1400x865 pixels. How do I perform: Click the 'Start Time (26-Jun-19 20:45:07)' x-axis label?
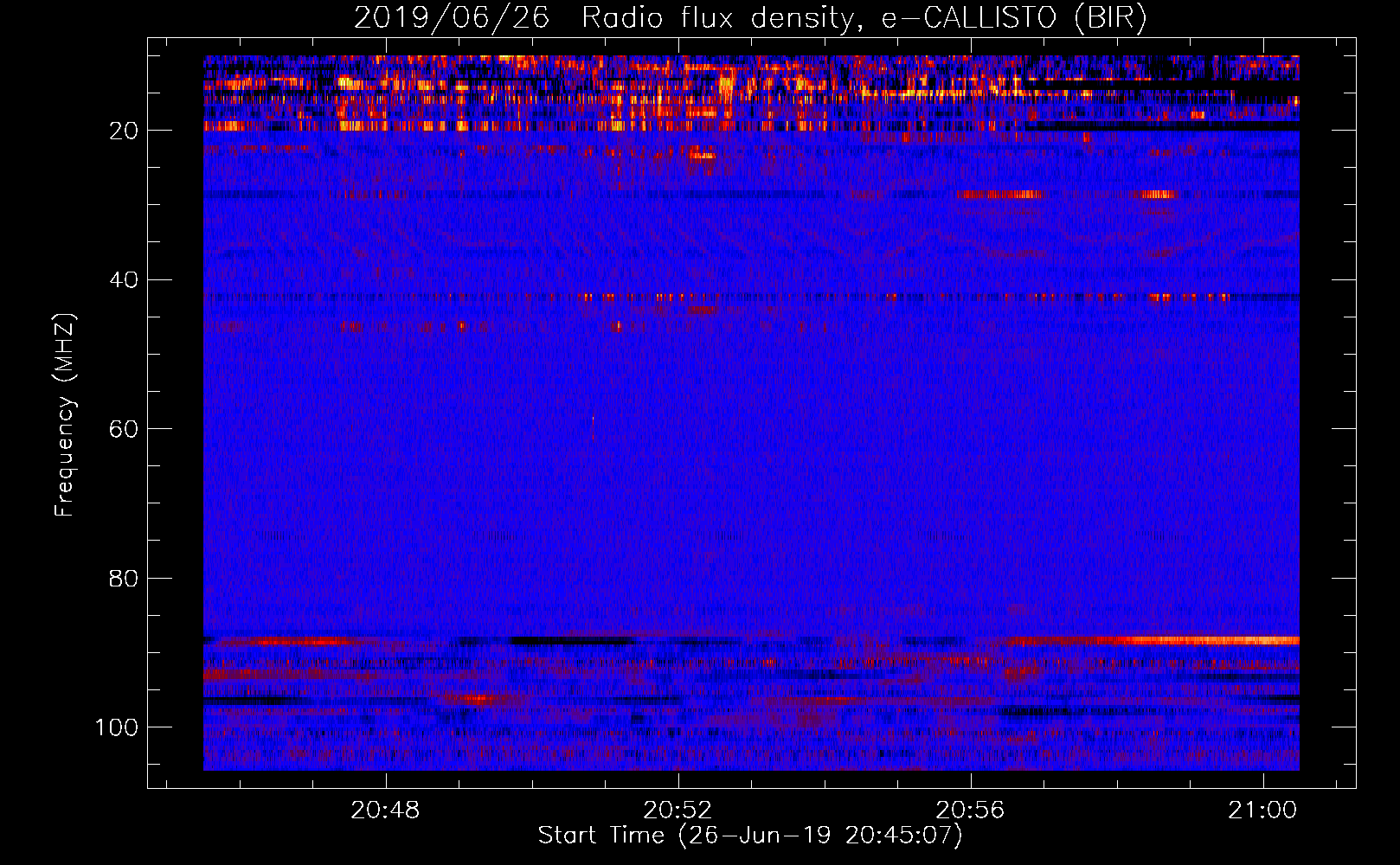750,836
